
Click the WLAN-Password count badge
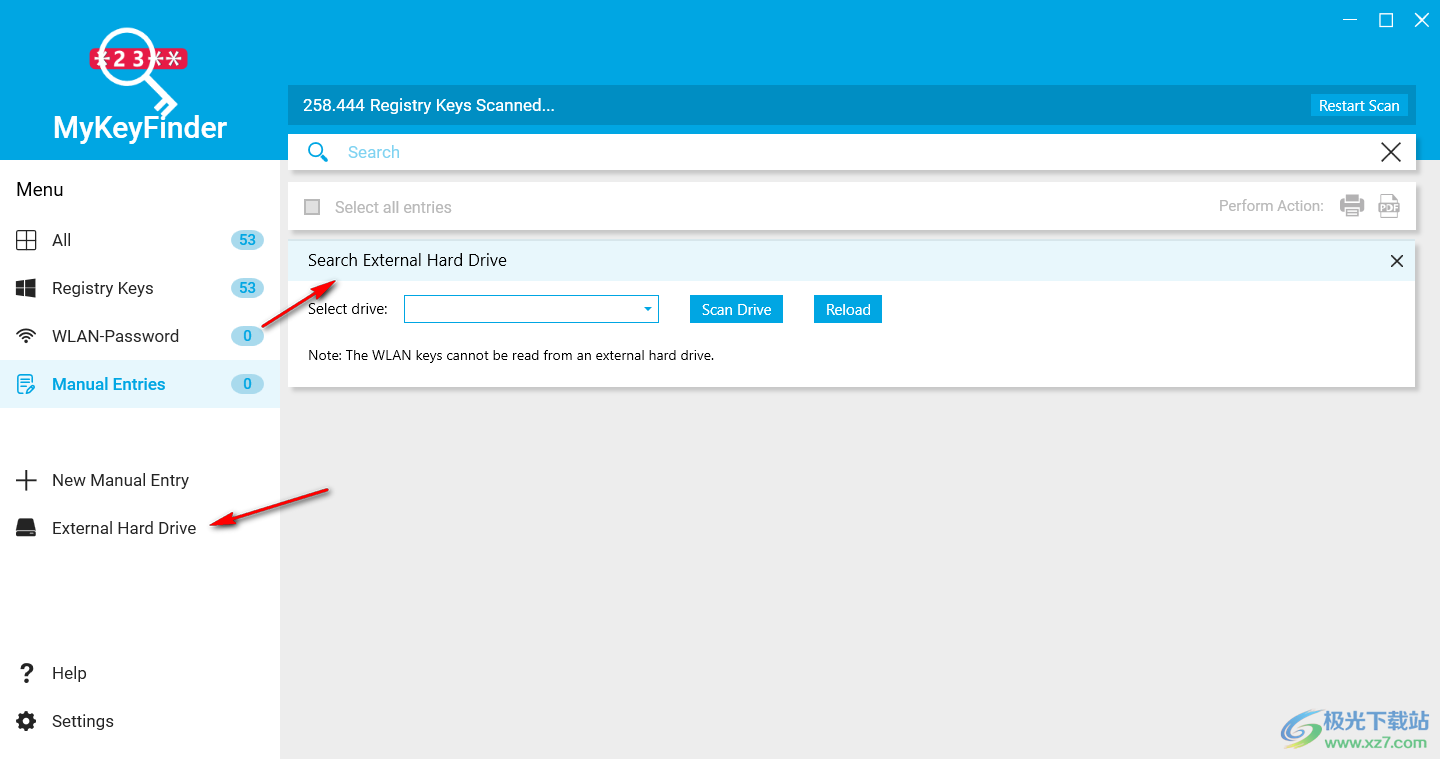[247, 336]
